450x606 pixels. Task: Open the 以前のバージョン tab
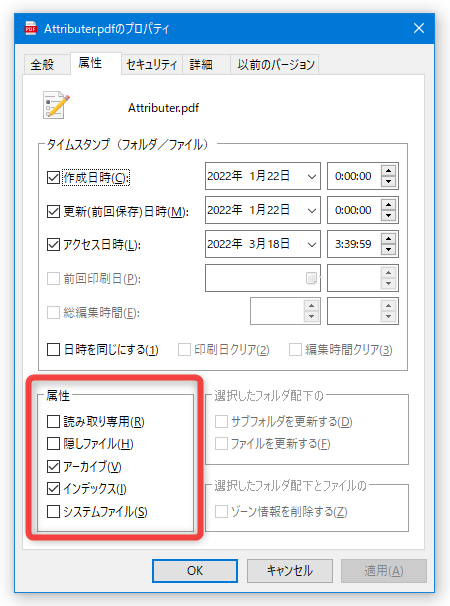click(x=274, y=65)
